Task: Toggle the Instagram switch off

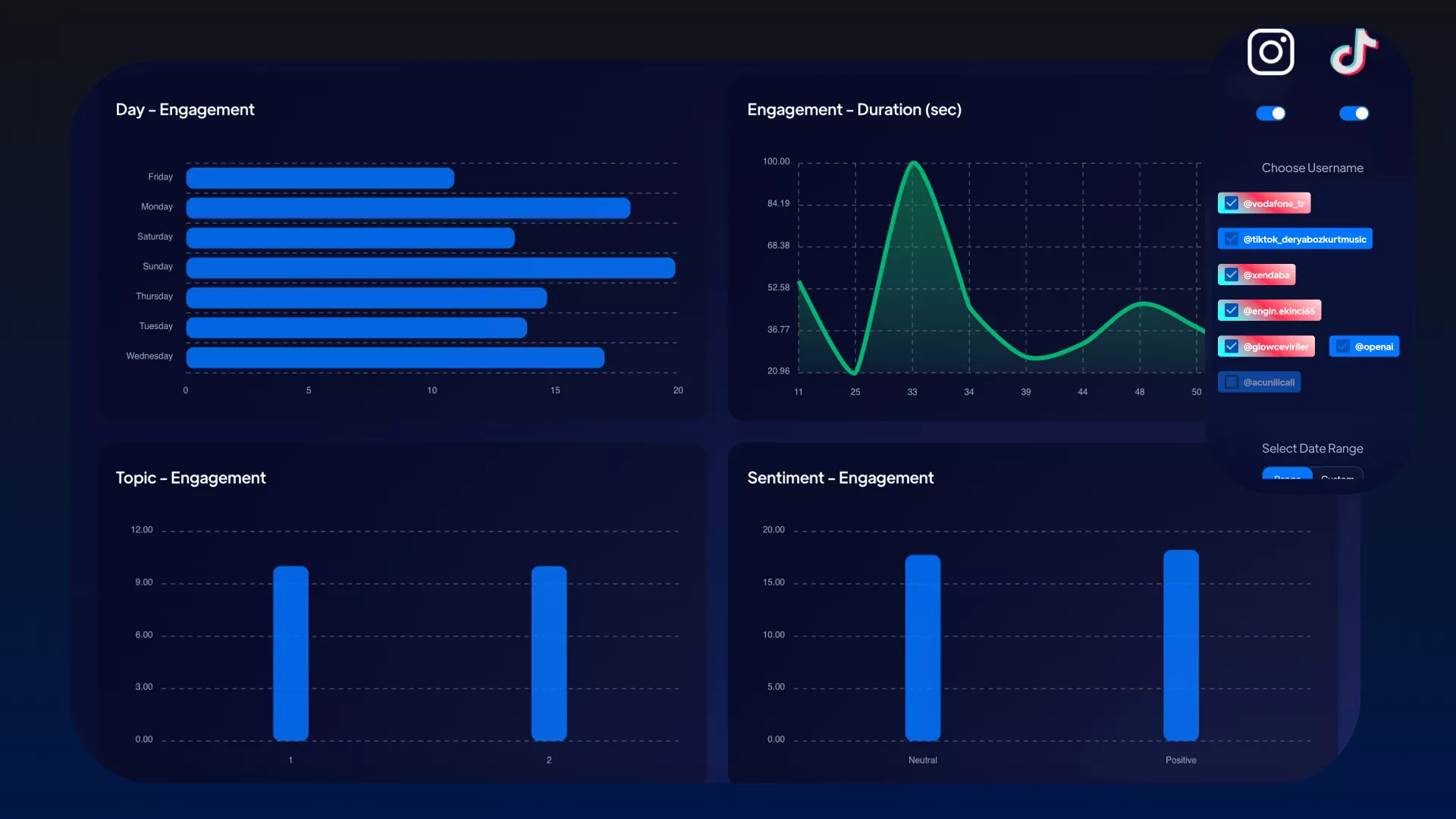Action: [x=1271, y=113]
